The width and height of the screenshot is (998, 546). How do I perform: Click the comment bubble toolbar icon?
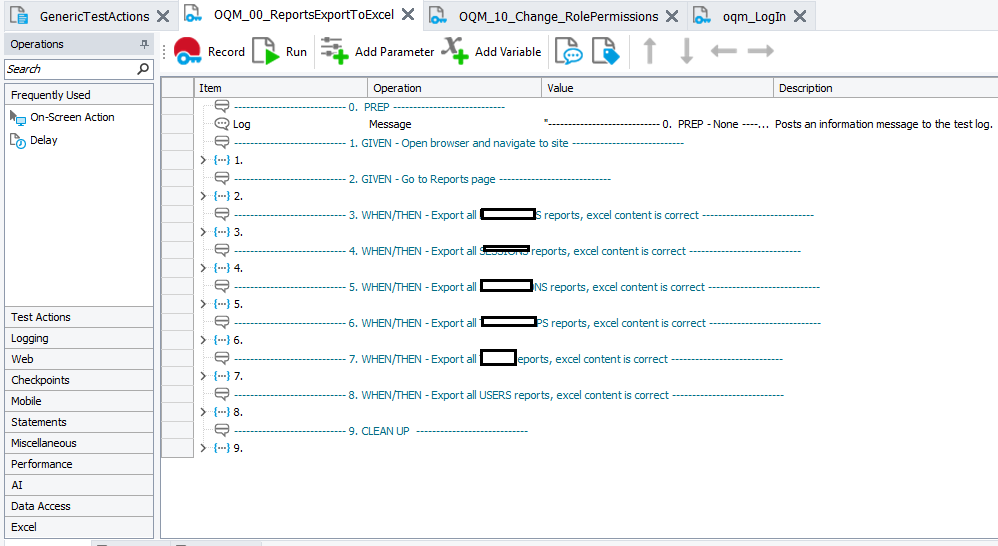click(569, 51)
